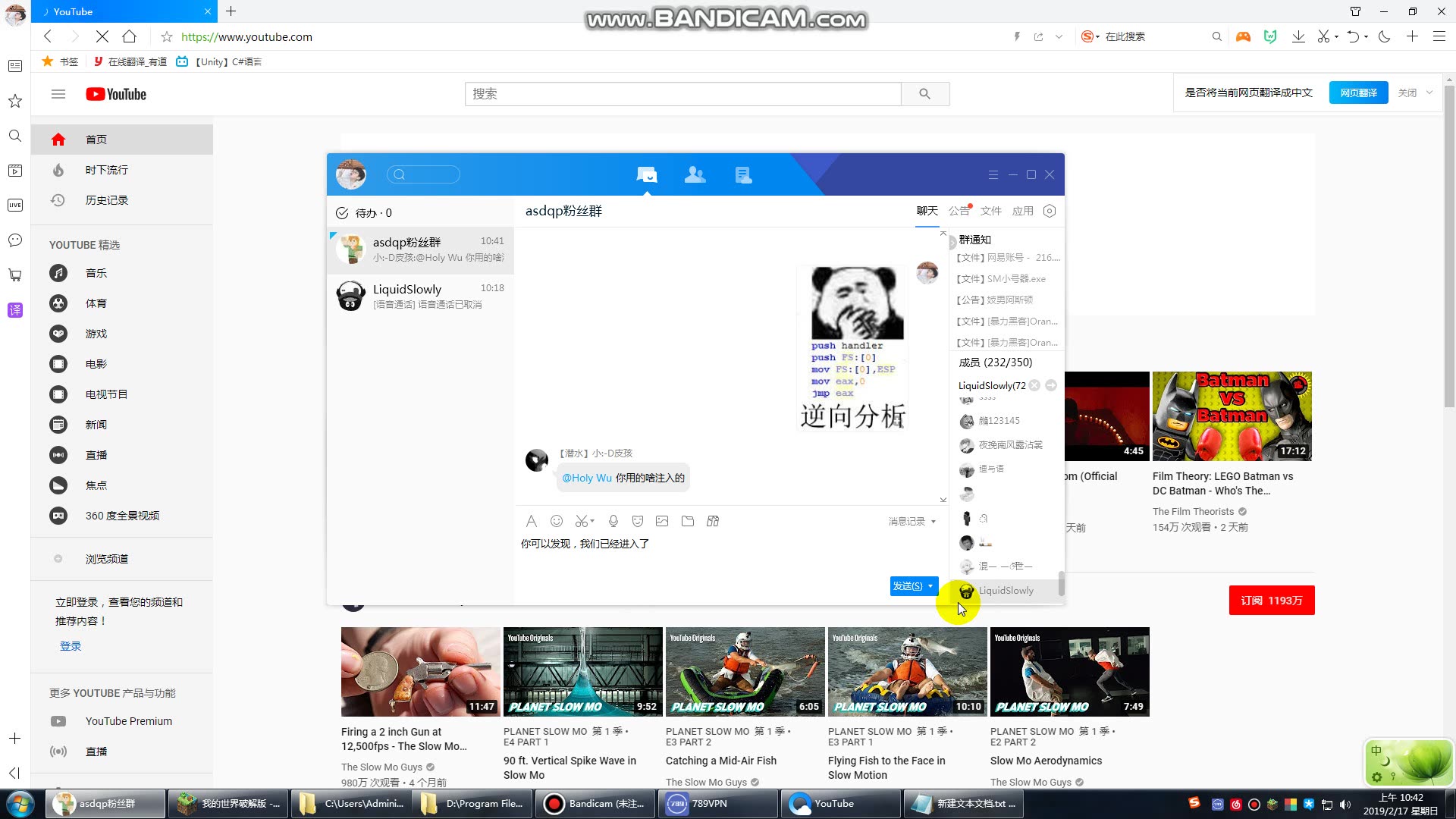
Task: Click the 网页翻译 translate button
Action: pos(1358,93)
